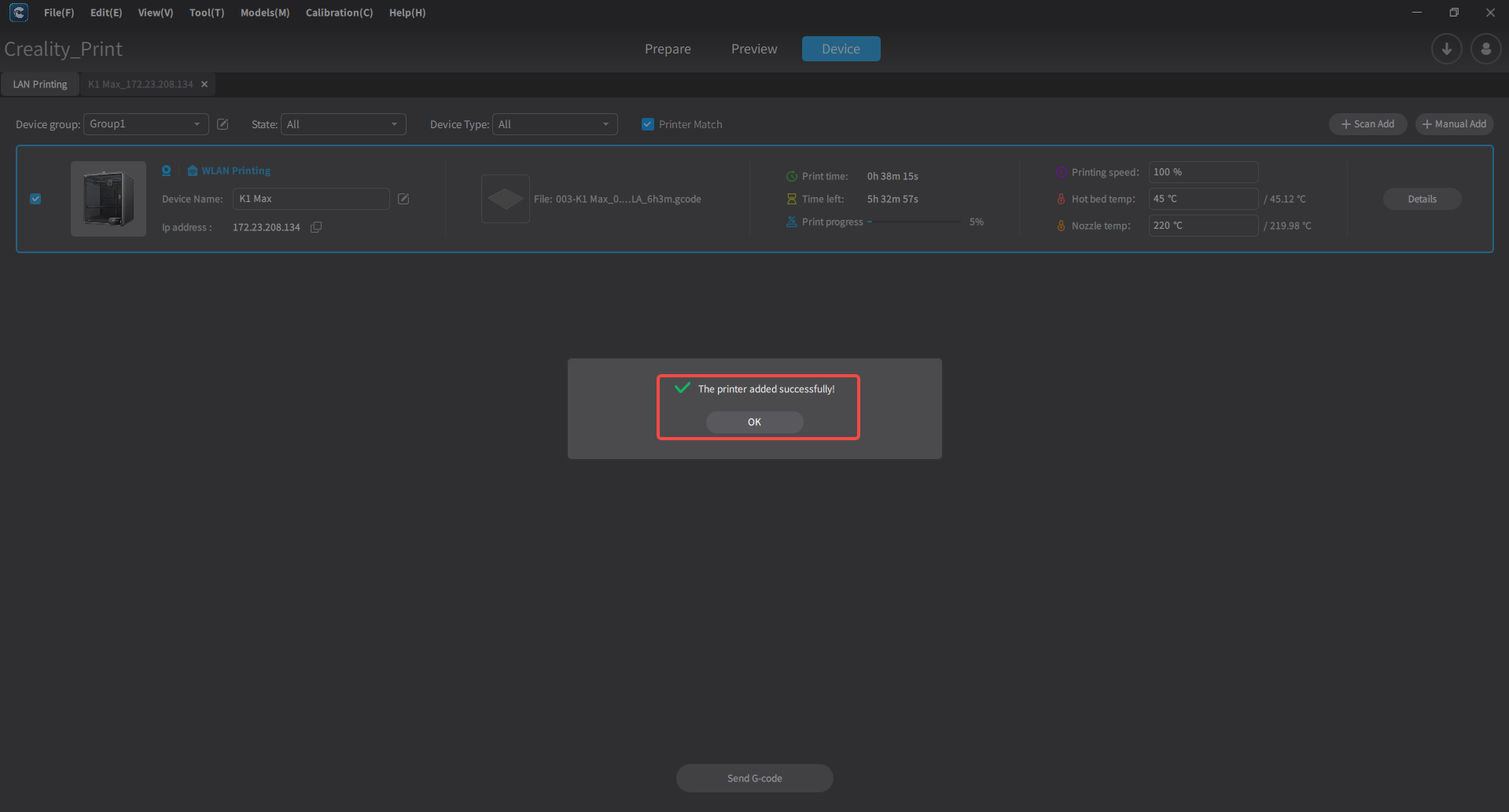Click the Send G-code button

754,778
